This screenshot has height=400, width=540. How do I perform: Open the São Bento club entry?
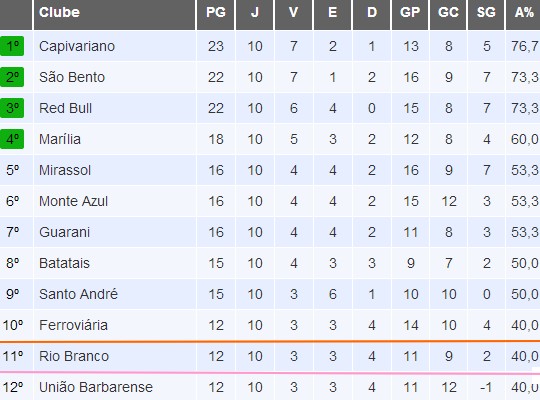tap(72, 77)
